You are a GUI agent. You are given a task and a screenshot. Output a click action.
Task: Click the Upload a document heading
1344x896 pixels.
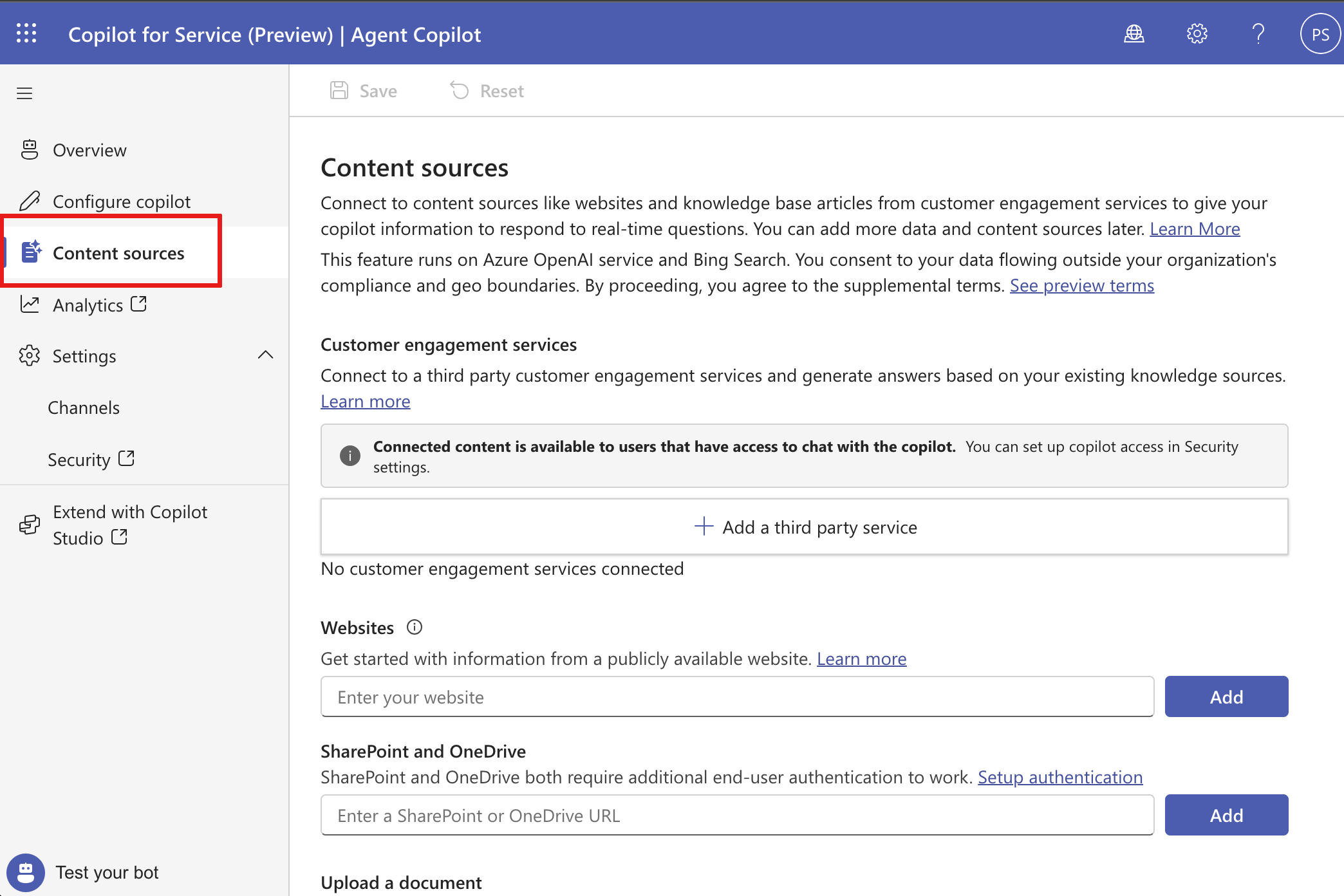pos(401,882)
